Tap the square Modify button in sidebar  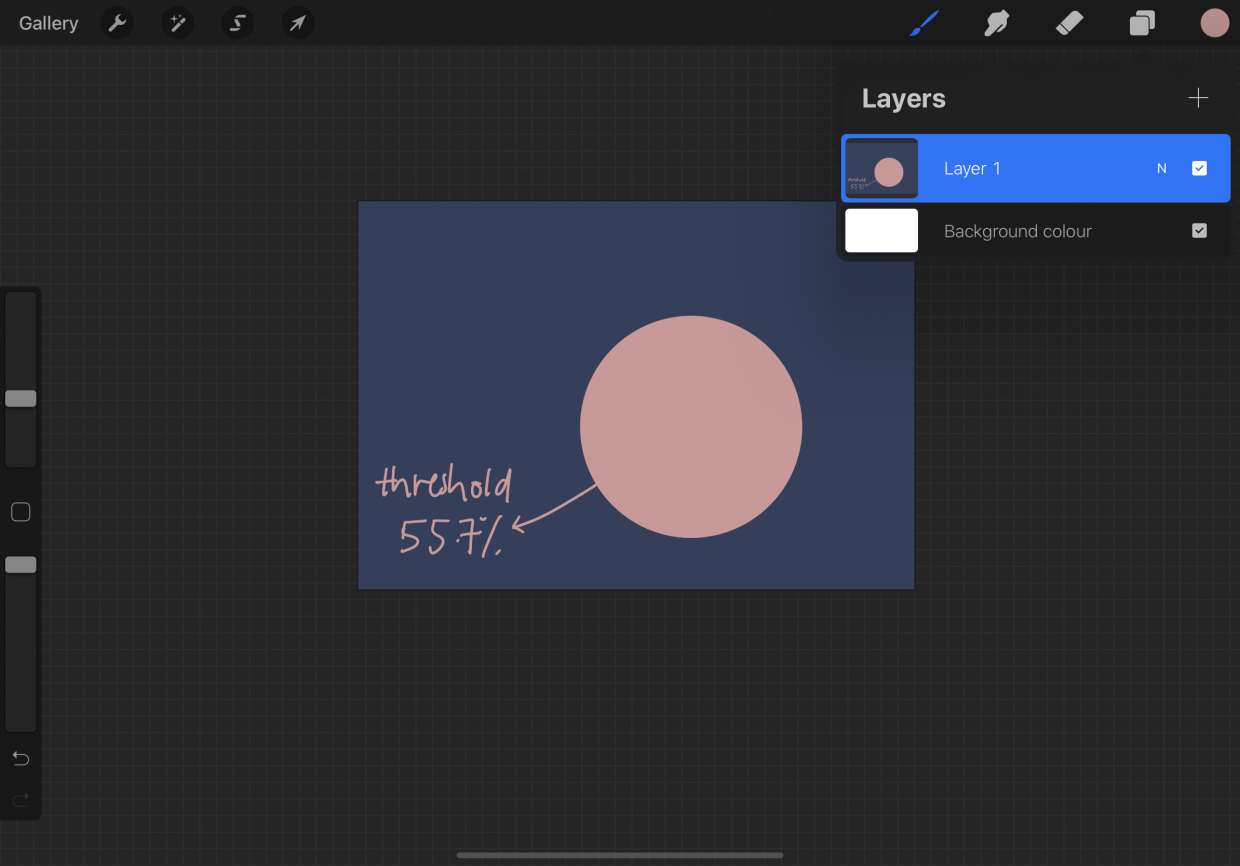[21, 512]
